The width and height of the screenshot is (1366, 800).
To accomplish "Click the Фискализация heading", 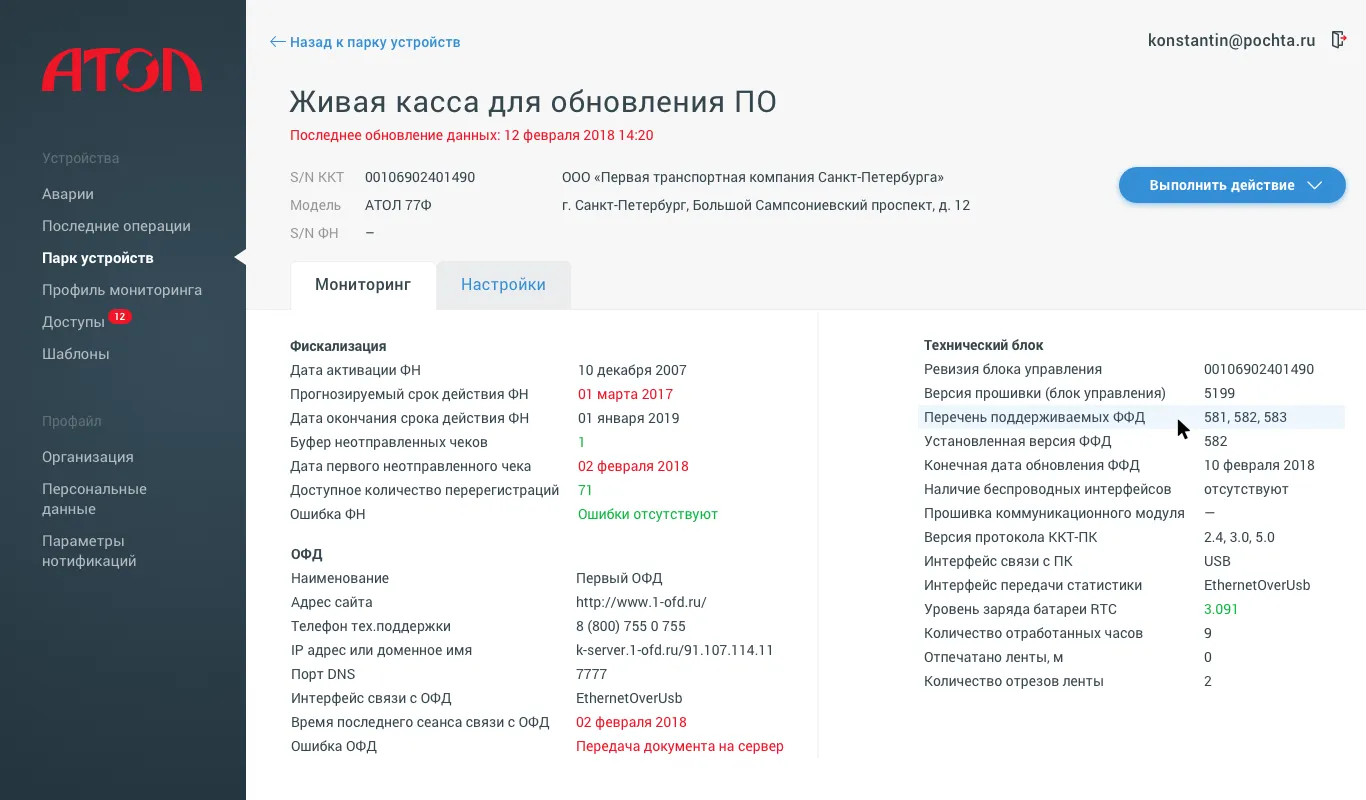I will [338, 346].
